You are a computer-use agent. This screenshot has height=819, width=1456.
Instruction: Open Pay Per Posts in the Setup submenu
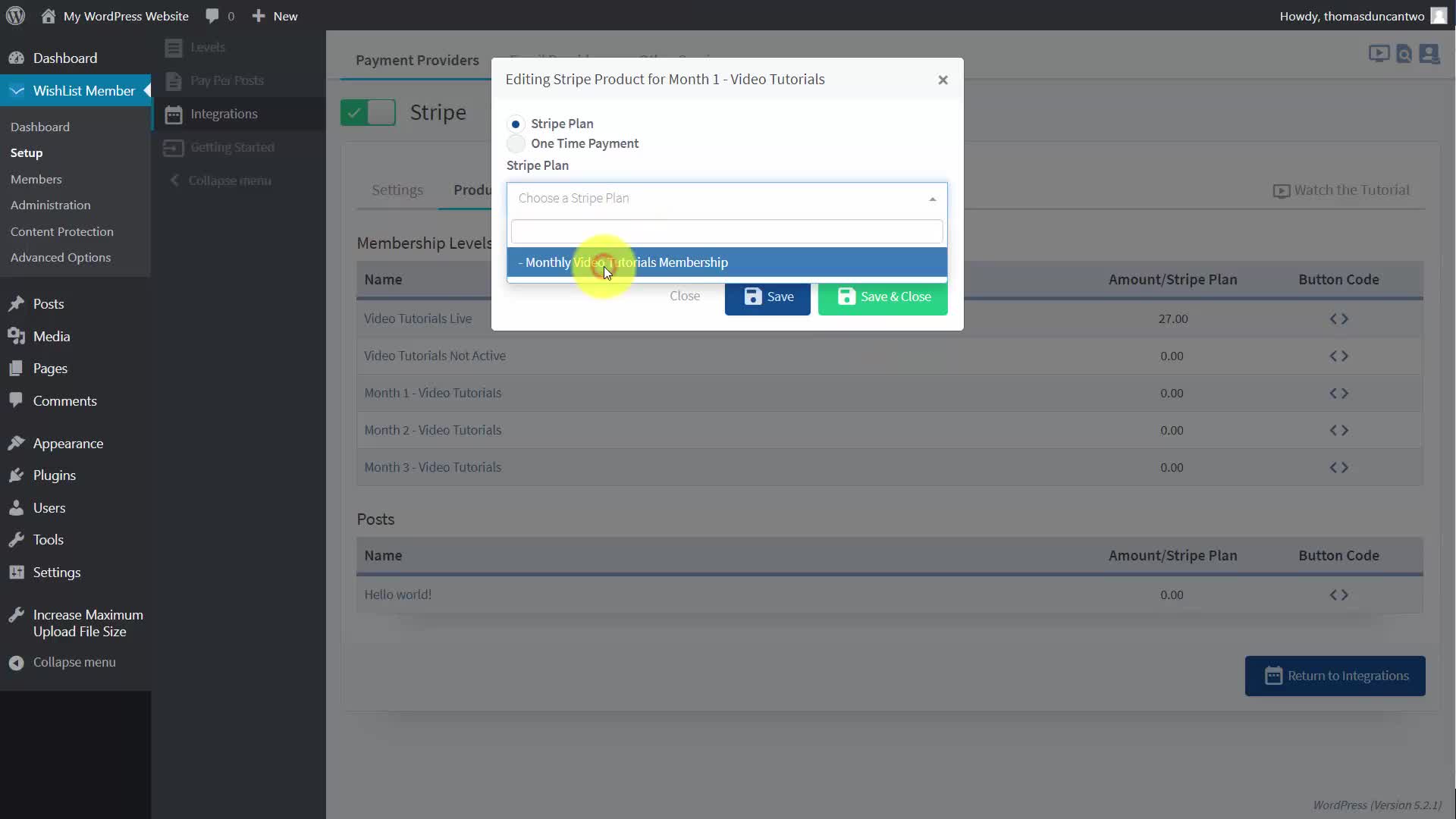(x=227, y=81)
